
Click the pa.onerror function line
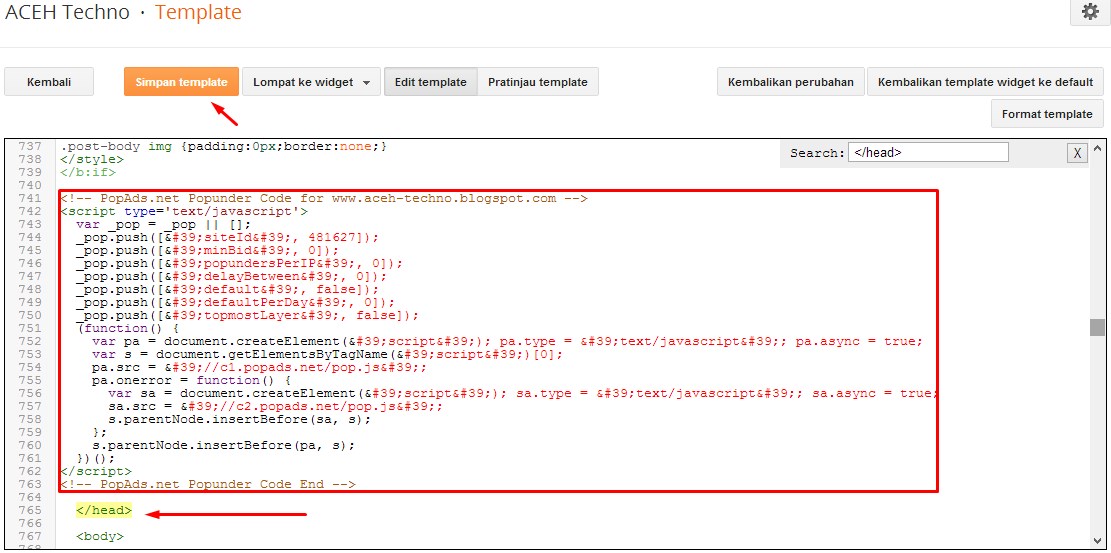(191, 380)
